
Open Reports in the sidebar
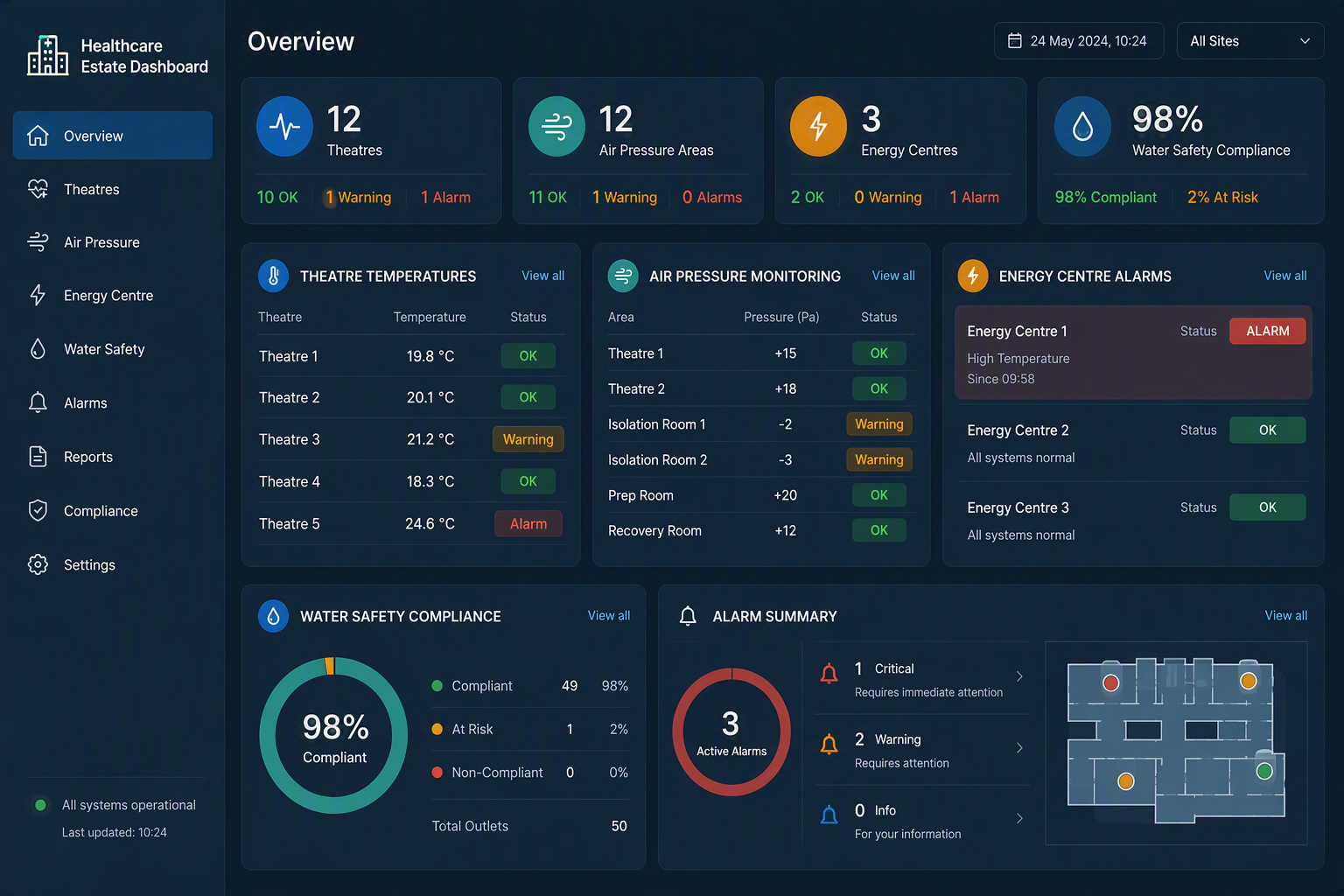point(113,457)
